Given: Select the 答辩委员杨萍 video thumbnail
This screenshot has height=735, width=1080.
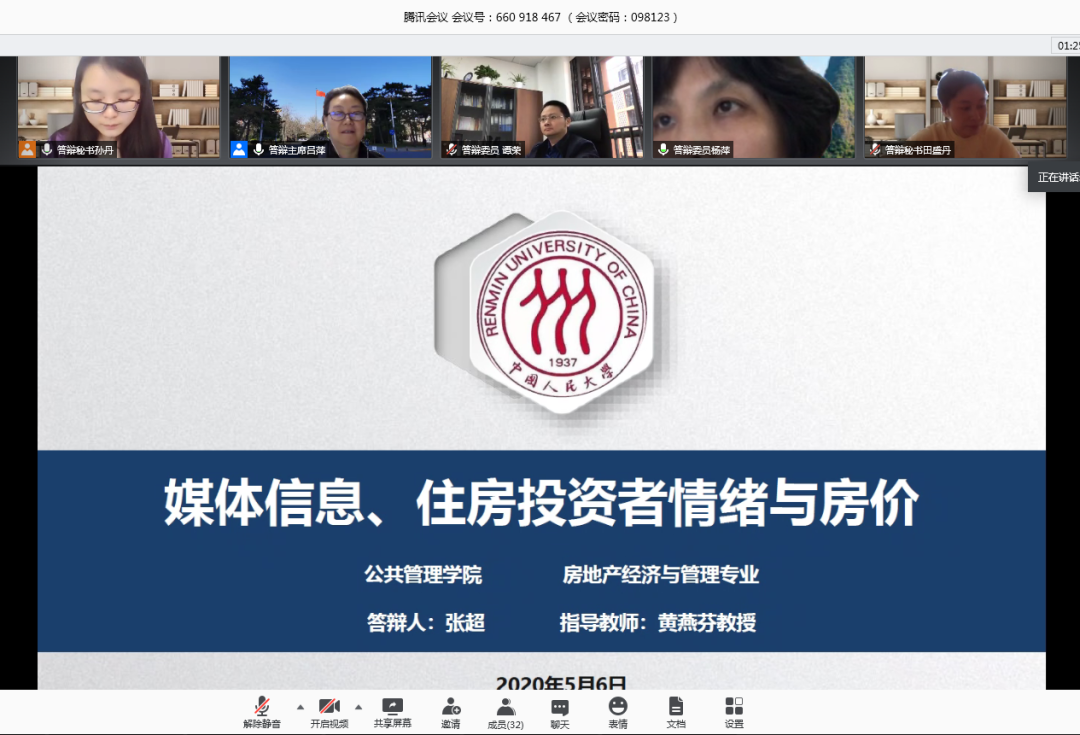Looking at the screenshot, I should tap(754, 107).
